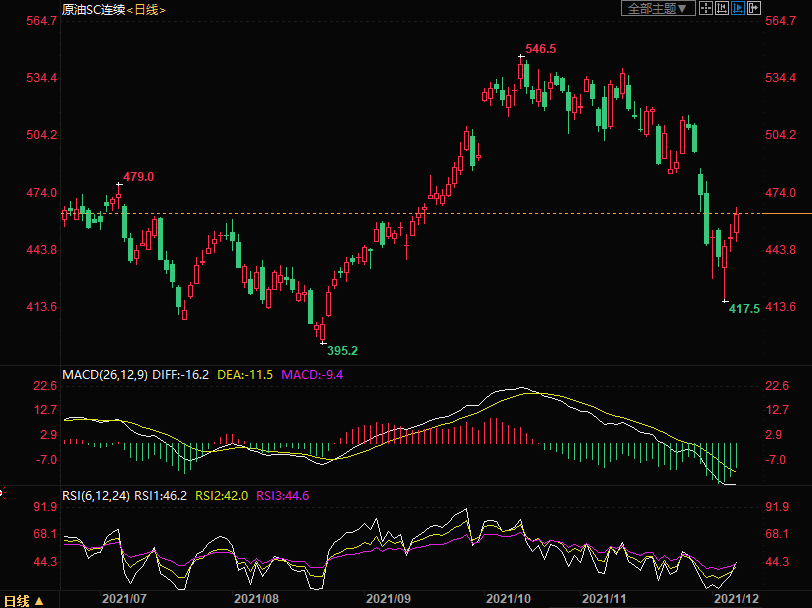Image resolution: width=812 pixels, height=608 pixels.
Task: Click the crosshair cursor icon in top toolbar
Action: coord(705,8)
